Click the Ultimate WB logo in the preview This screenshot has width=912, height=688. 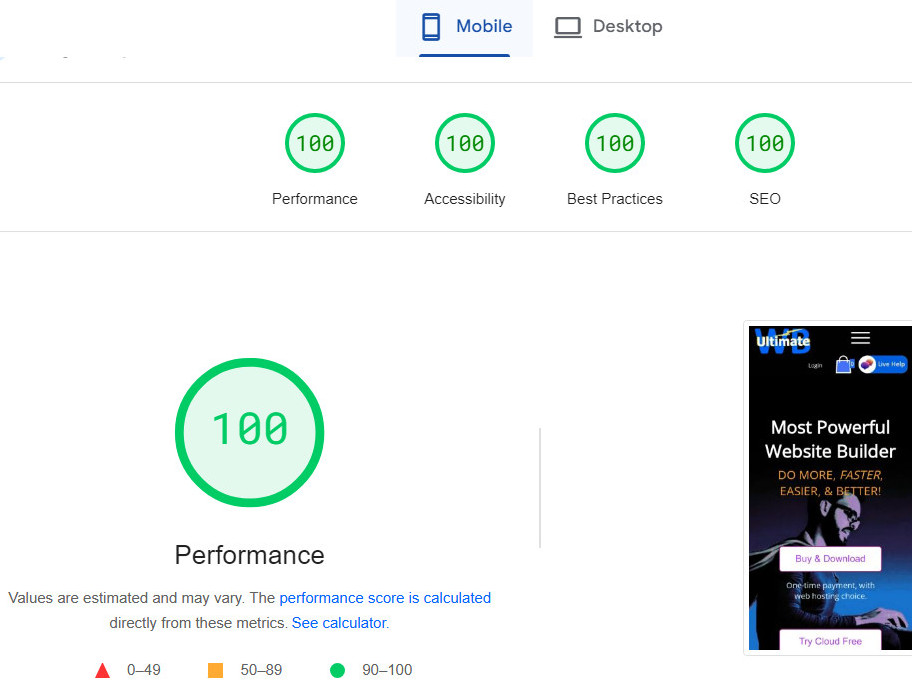point(784,341)
